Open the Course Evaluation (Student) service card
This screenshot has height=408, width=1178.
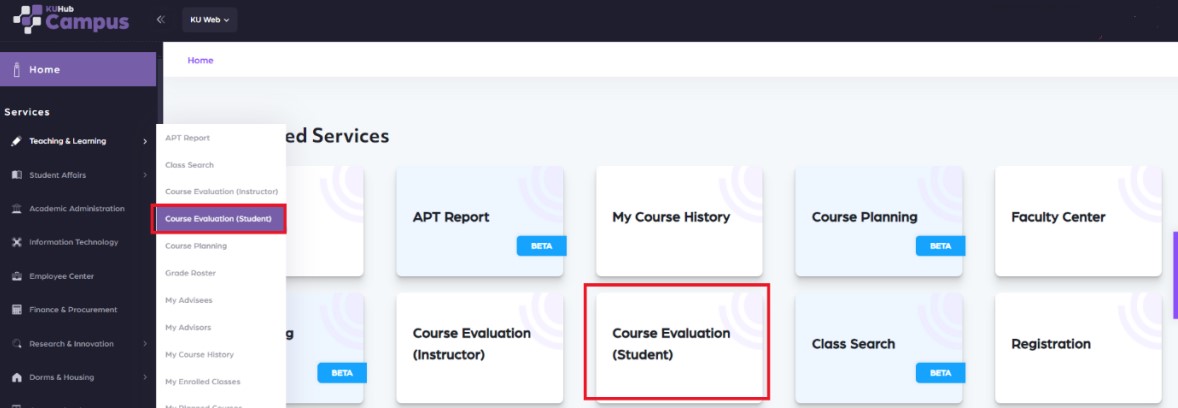pyautogui.click(x=677, y=342)
